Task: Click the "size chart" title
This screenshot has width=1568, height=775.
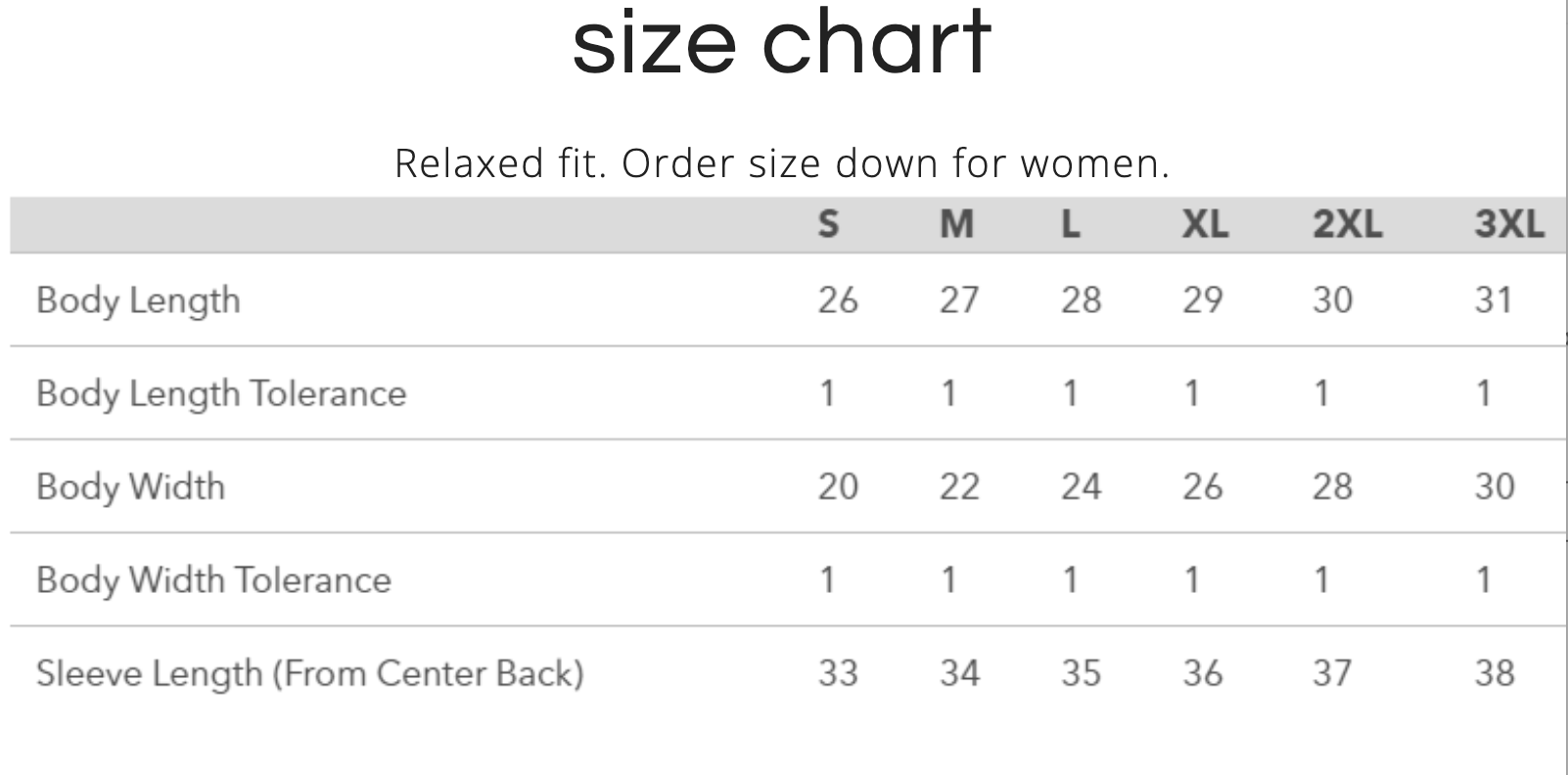Action: coord(781,43)
